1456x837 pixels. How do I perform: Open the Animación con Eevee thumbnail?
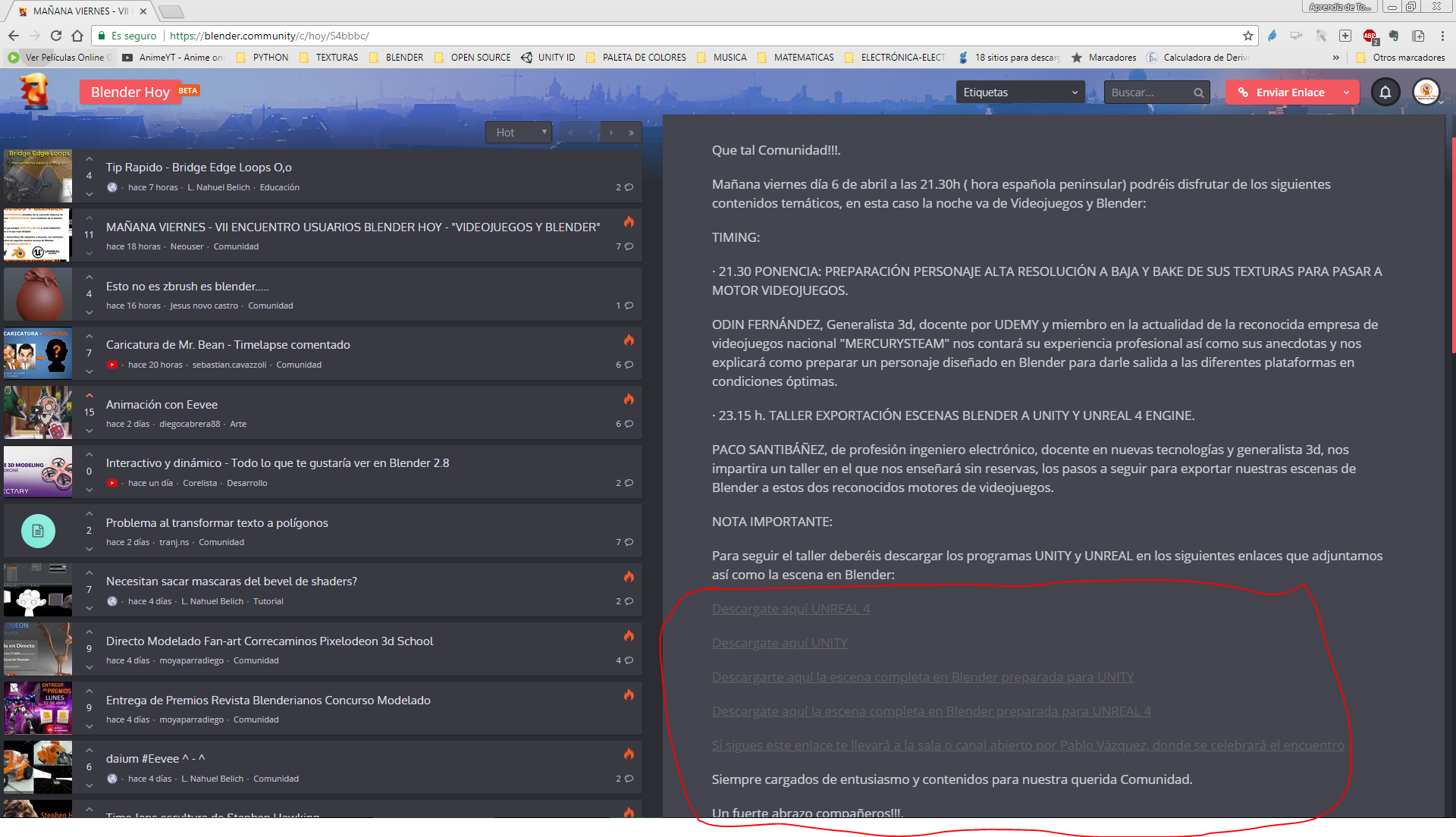coord(38,412)
